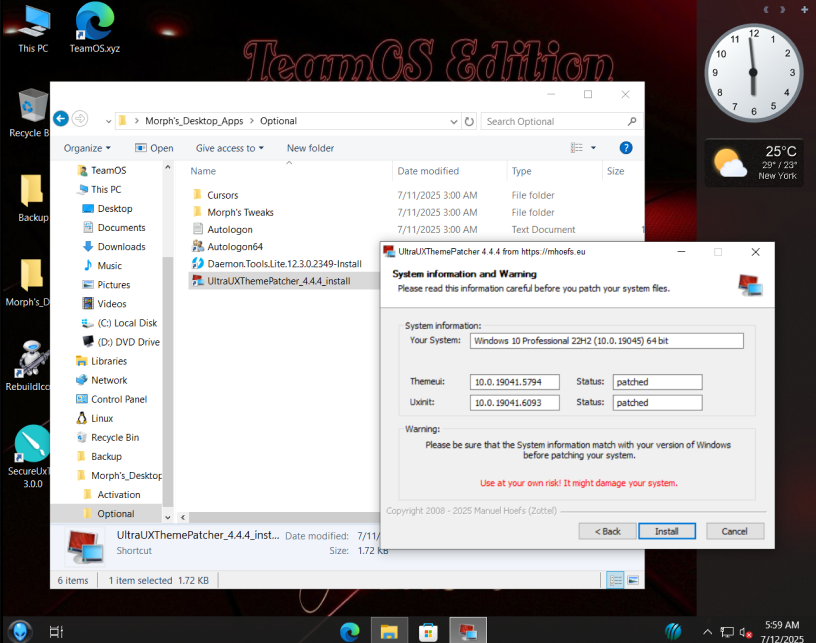Screen dimensions: 816x643
Task: Open This PC desktop icon
Action: coord(33,29)
